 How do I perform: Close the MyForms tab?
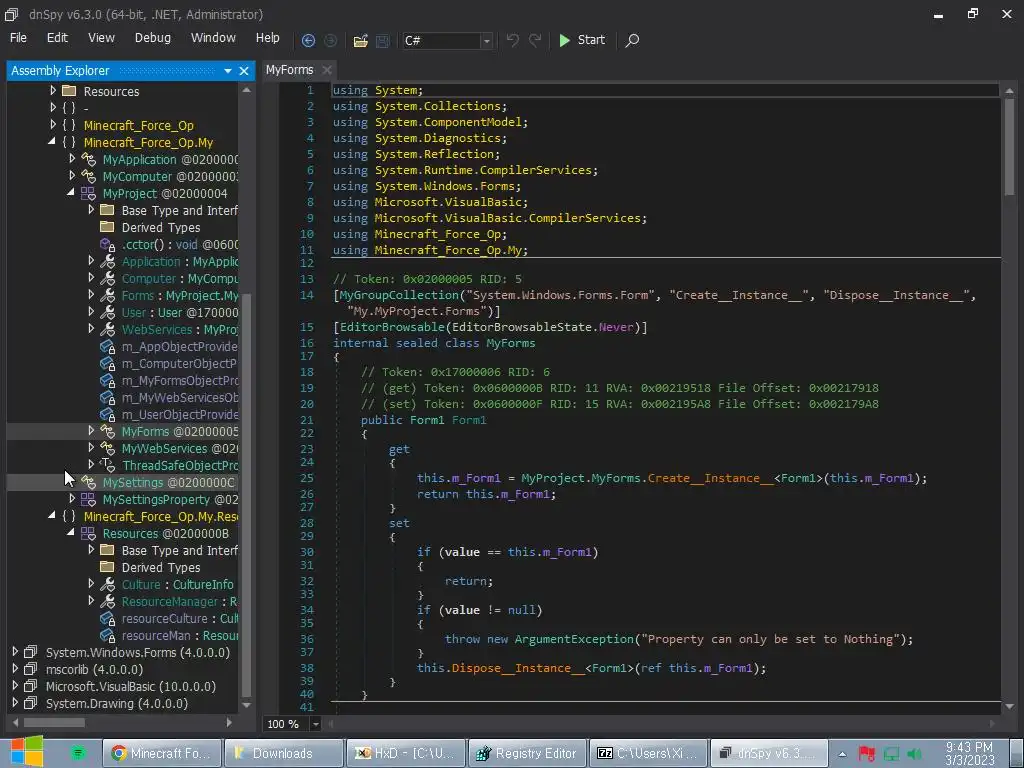pos(327,70)
